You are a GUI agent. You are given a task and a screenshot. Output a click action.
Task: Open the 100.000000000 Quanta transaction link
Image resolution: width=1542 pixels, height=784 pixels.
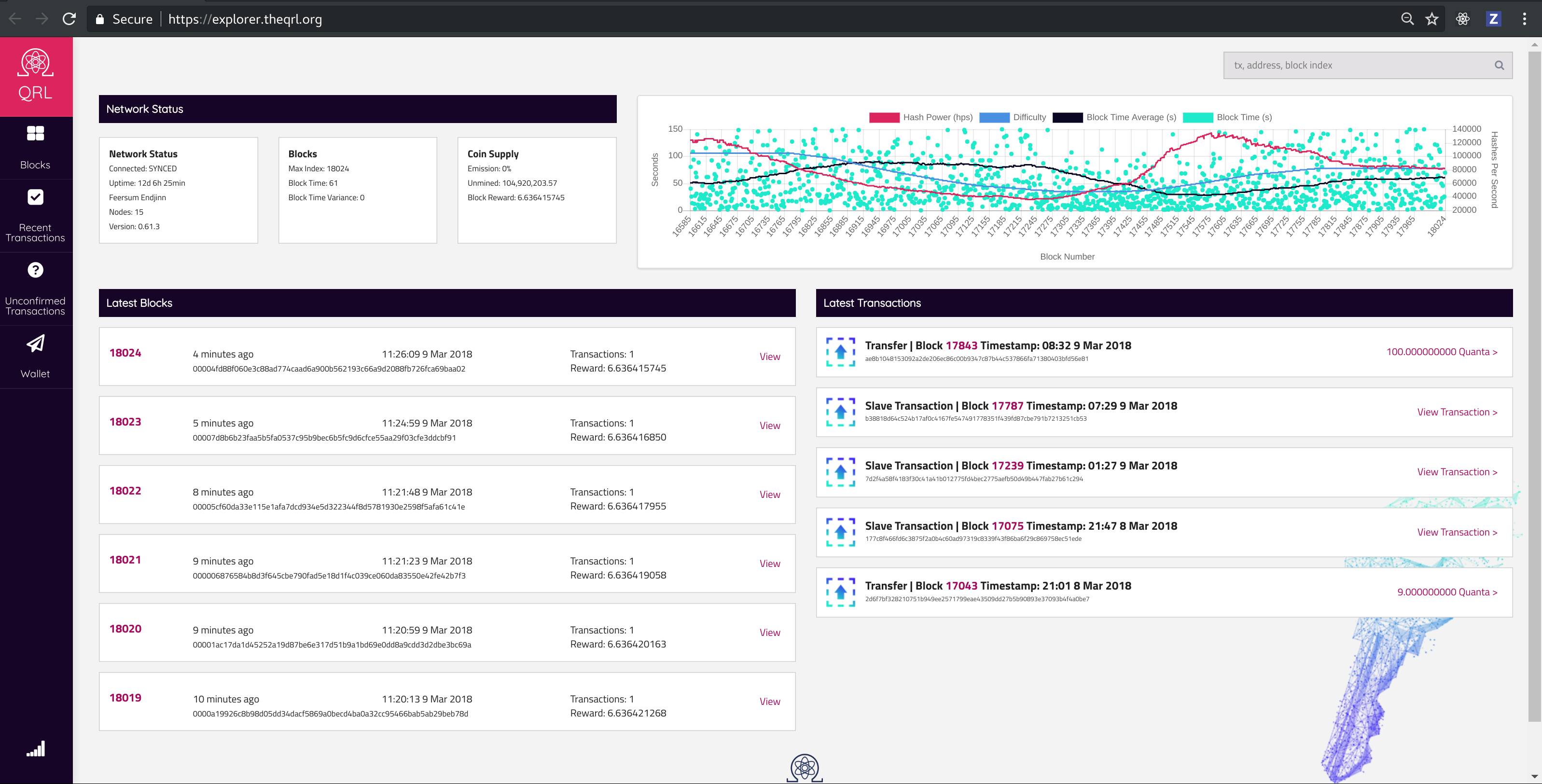click(1442, 352)
